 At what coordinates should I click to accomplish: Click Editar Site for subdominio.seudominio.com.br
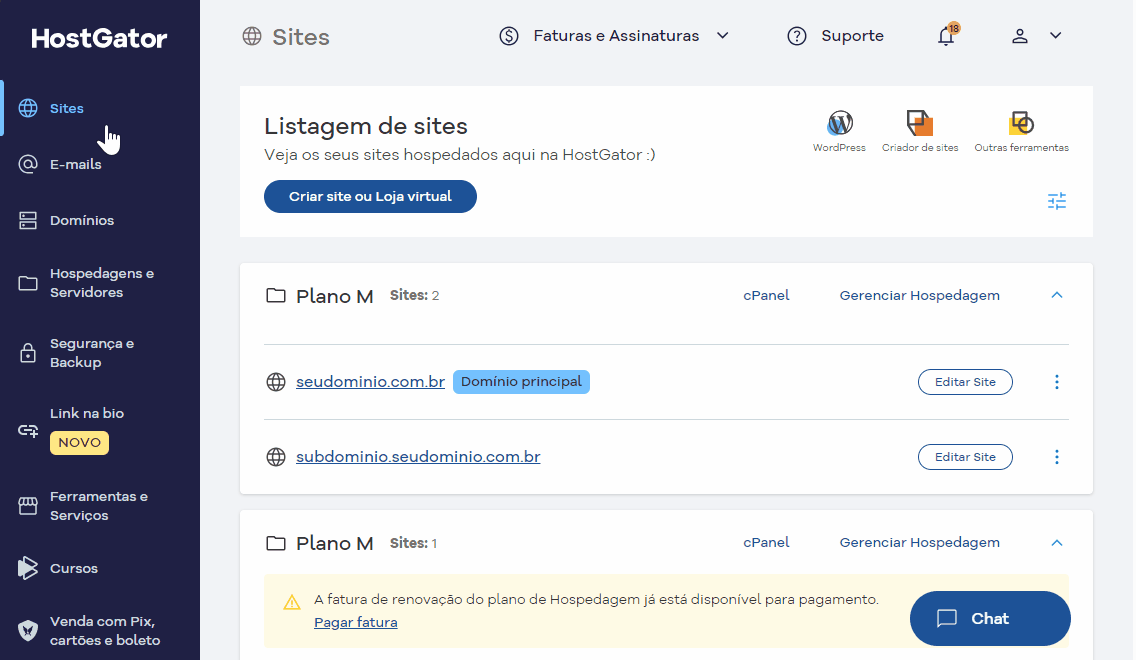pyautogui.click(x=965, y=457)
